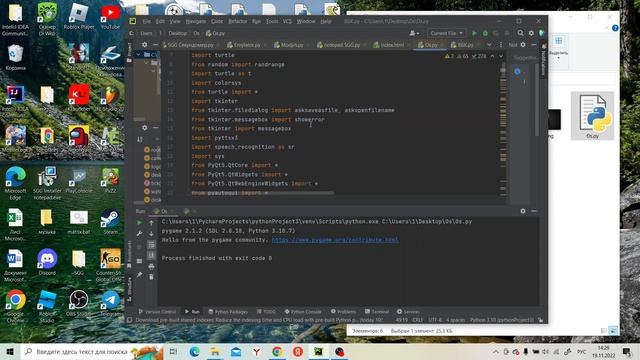Open TODO tool window
The image size is (640, 360).
(266, 311)
